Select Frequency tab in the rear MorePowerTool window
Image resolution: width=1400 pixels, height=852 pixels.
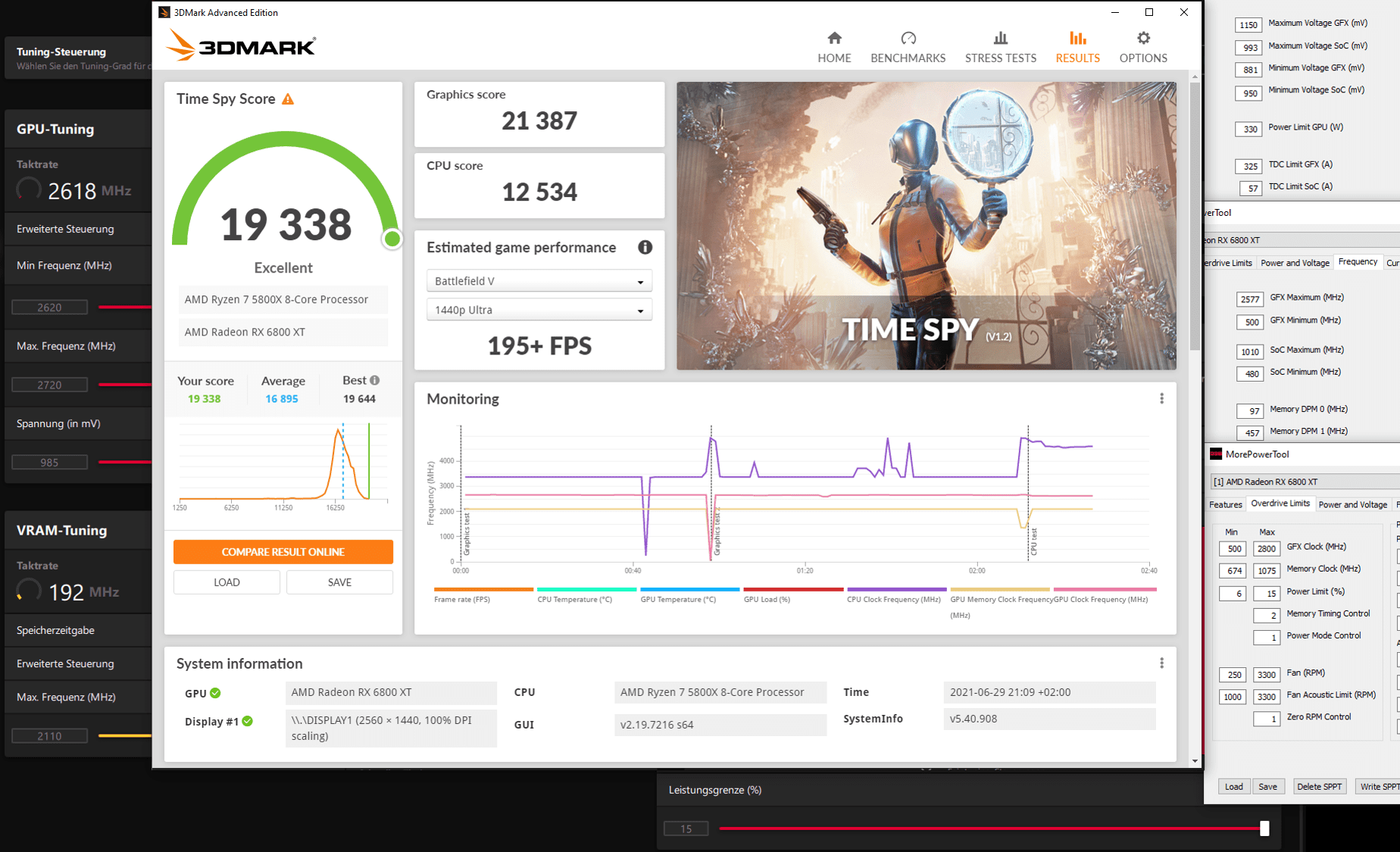[1358, 262]
